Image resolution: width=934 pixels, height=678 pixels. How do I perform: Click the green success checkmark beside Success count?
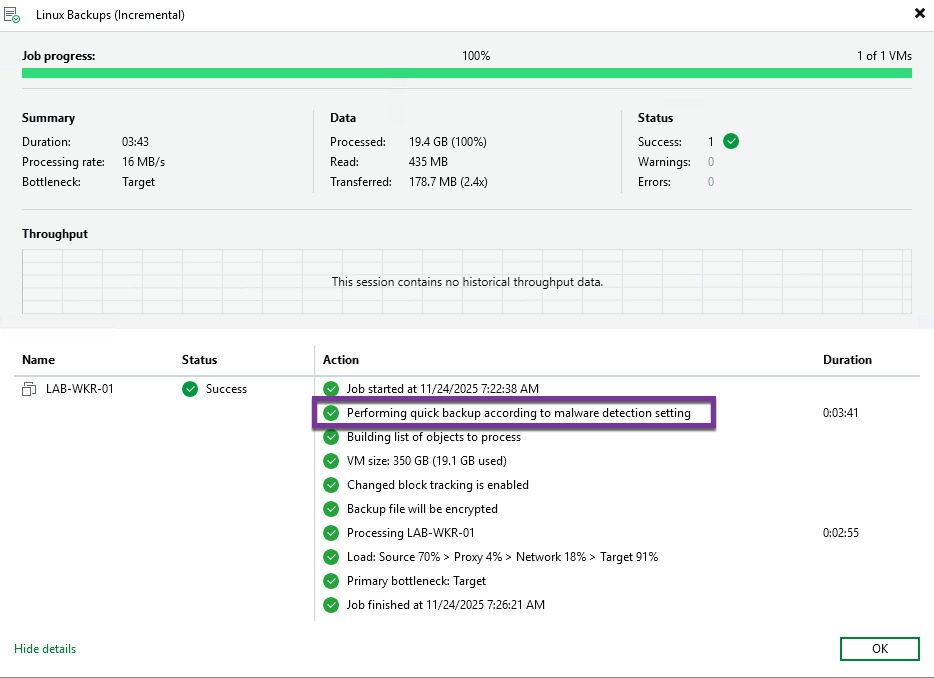[x=731, y=141]
